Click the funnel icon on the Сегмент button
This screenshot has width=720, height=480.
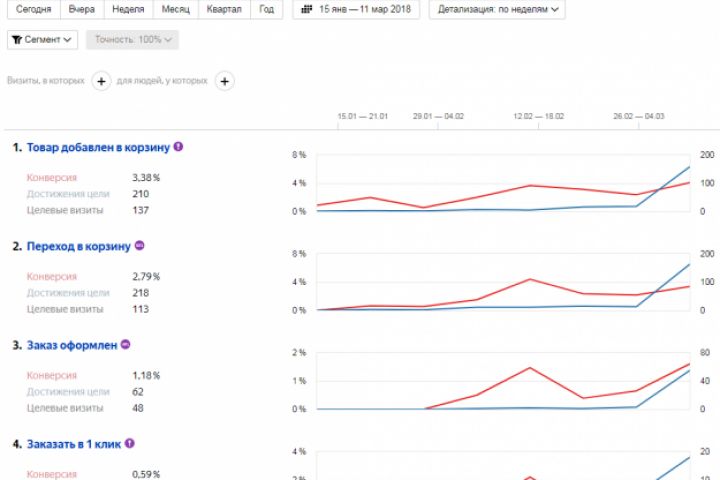click(17, 40)
